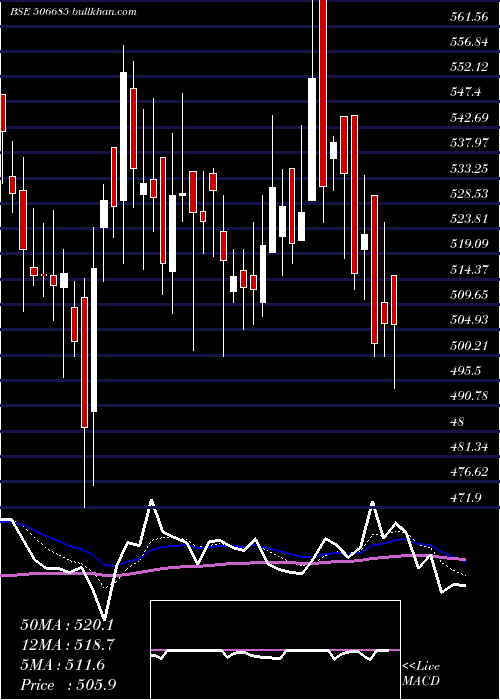
Task: Click the 495.5 axis label
Action: pyautogui.click(x=467, y=371)
